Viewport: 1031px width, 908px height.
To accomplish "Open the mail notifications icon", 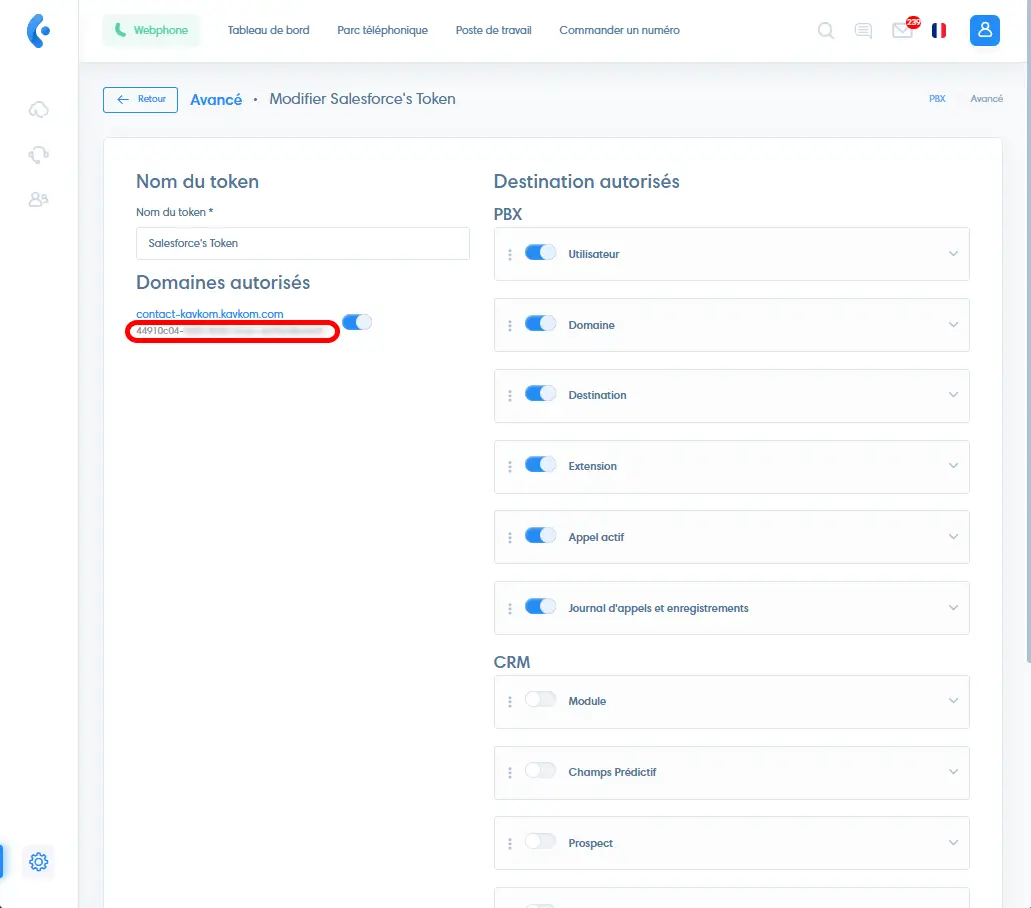I will 902,31.
